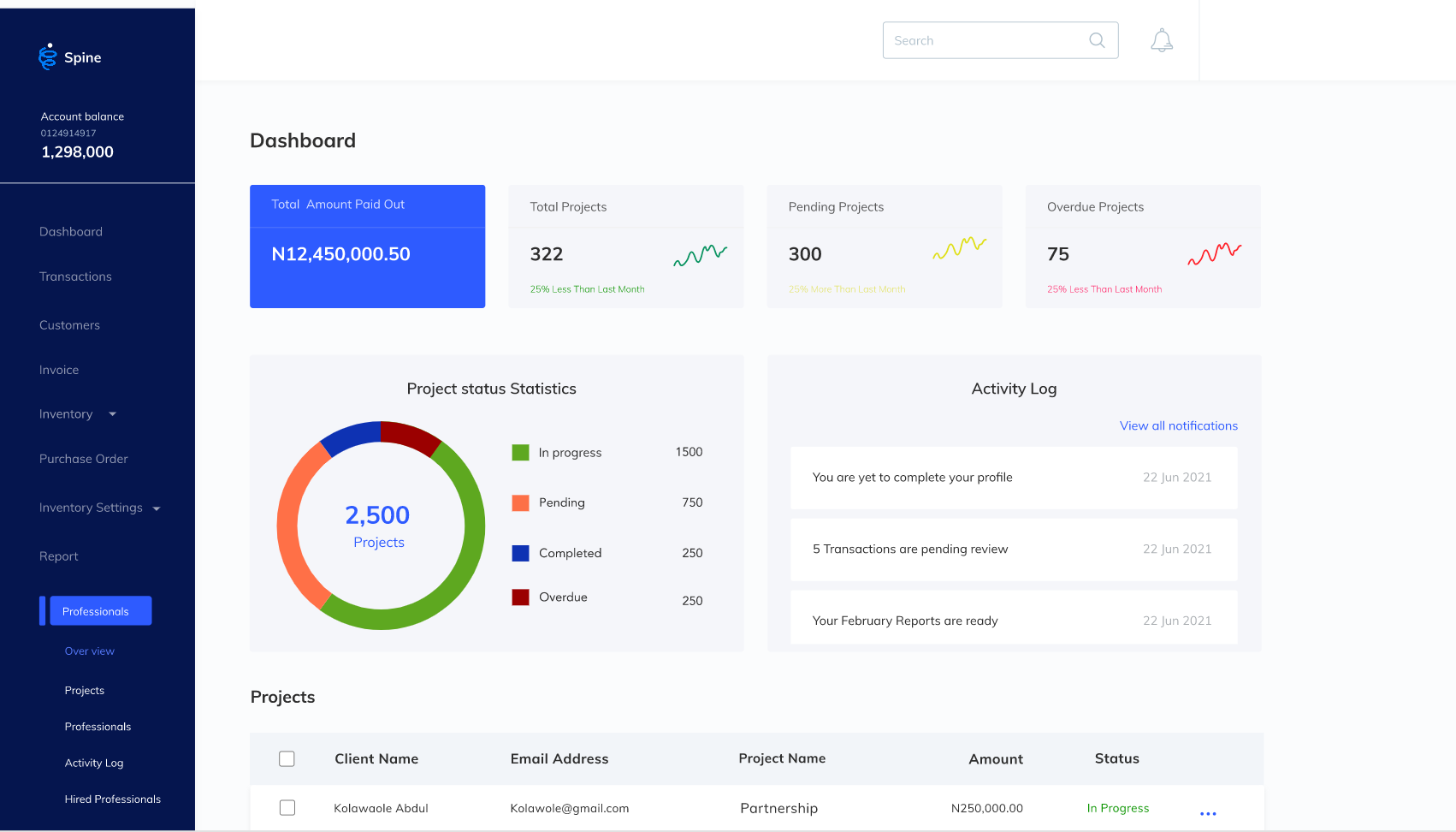Click the search magnifier icon
The height and width of the screenshot is (832, 1456).
click(x=1097, y=40)
